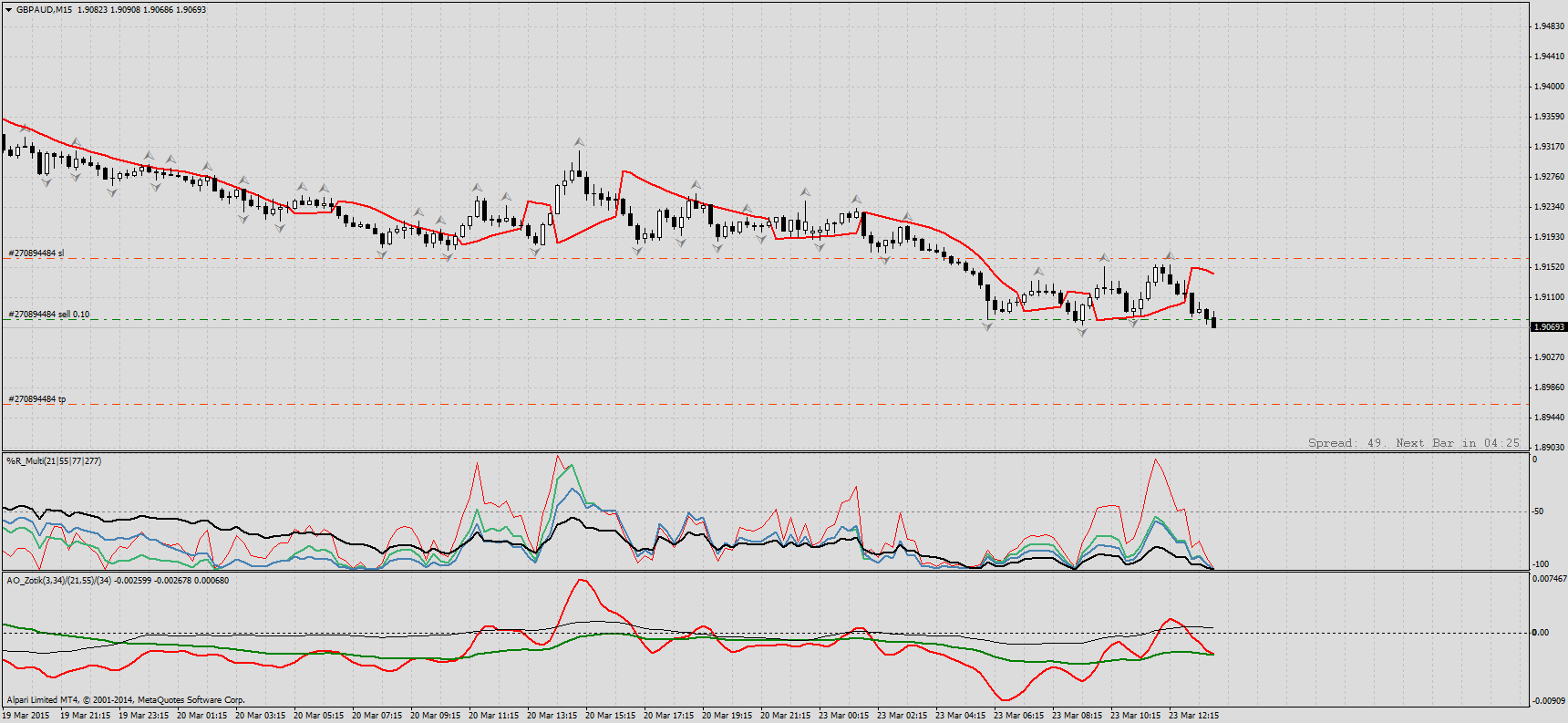Click the '20 Mar 19:15' time label
This screenshot has height=723, width=1568.
point(727,716)
